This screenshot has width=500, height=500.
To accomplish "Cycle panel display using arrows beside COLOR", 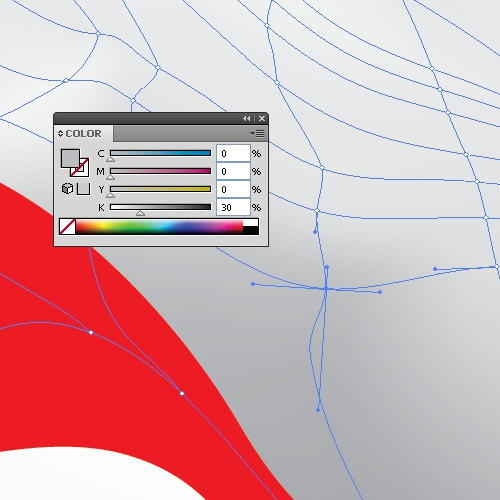I will click(x=60, y=134).
